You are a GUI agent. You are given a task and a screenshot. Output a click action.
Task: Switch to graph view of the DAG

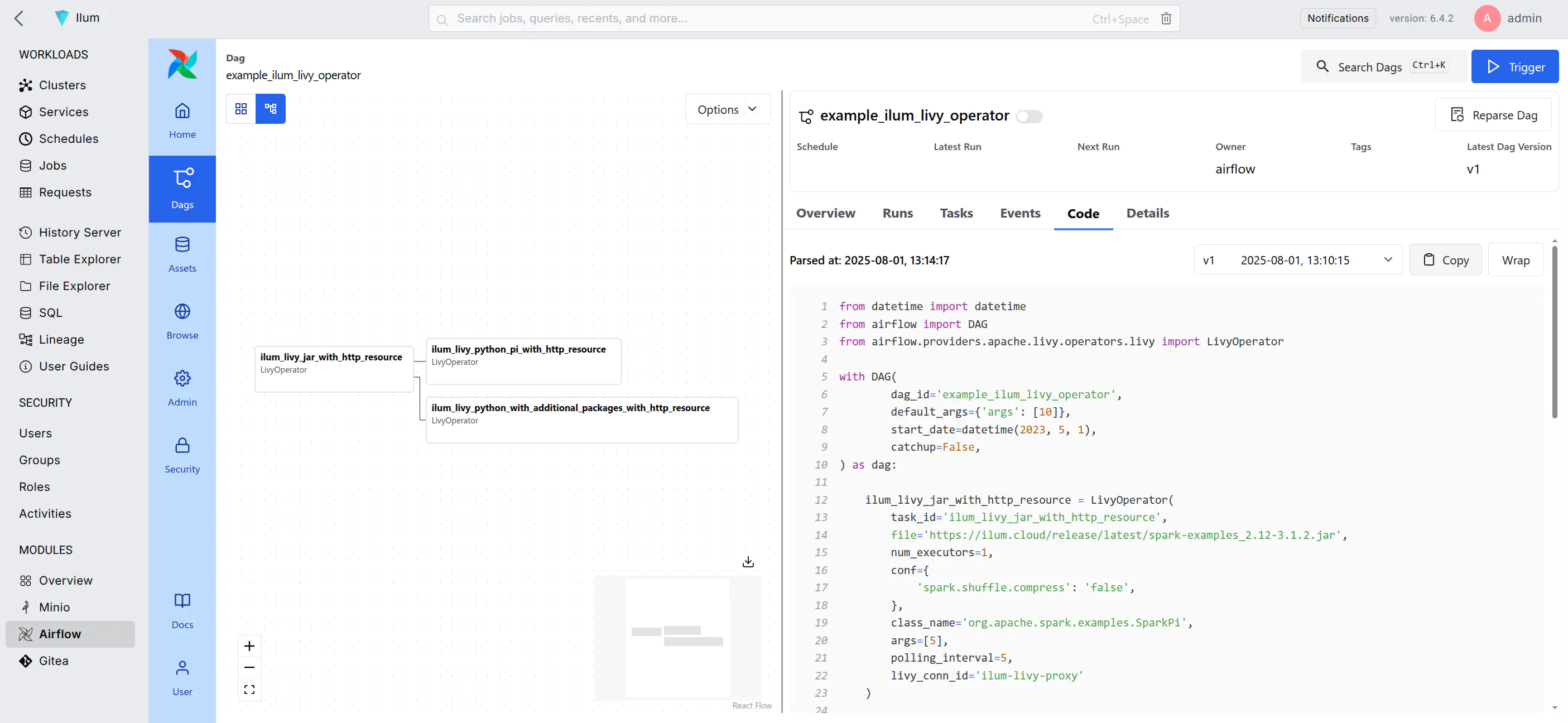pyautogui.click(x=270, y=108)
